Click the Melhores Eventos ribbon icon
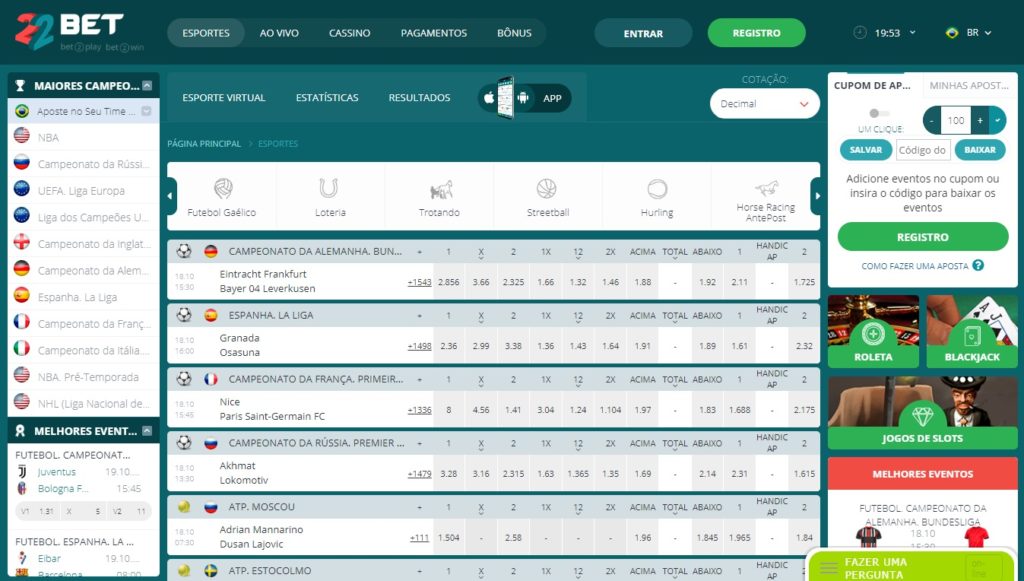1024x581 pixels. [20, 431]
